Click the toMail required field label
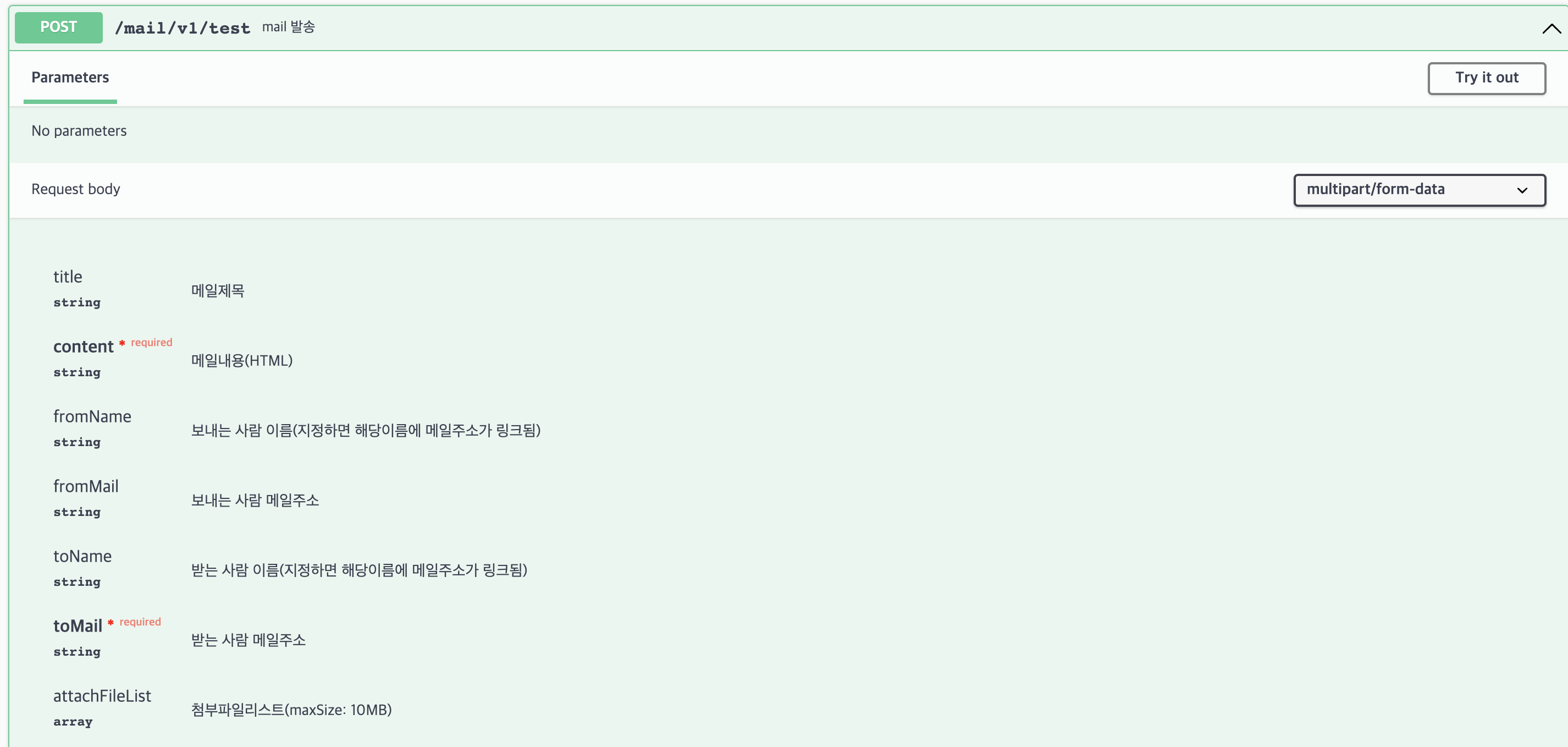This screenshot has width=1568, height=747. tap(78, 627)
